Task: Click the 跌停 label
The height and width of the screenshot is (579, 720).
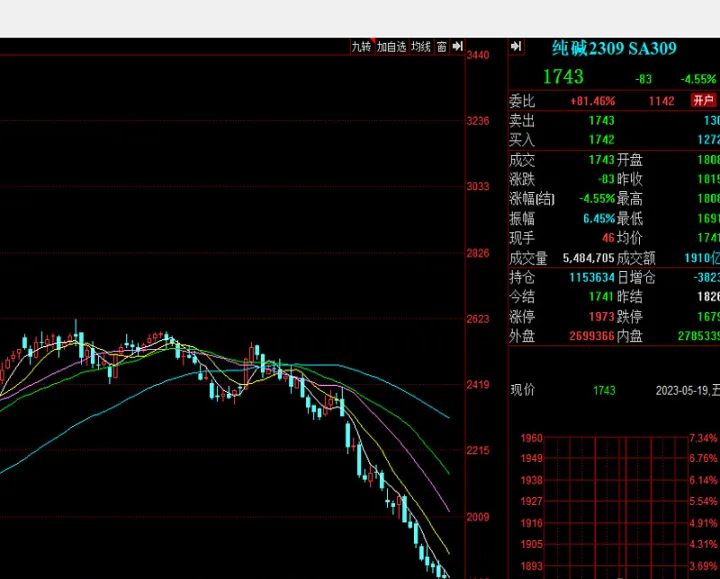Action: (630, 317)
